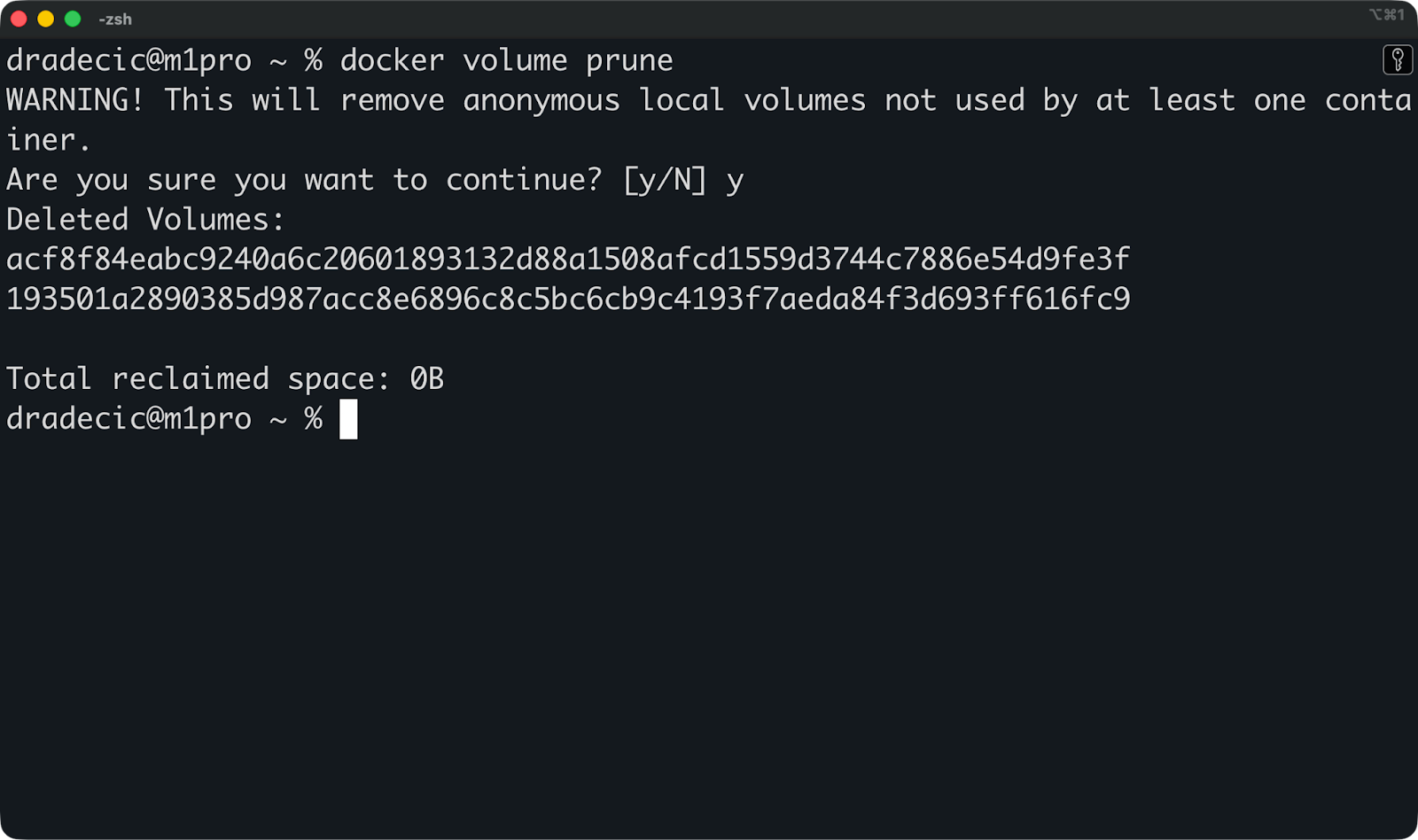Viewport: 1418px width, 840px height.
Task: Select the second deleted volume hash starting 193501a2
Action: pyautogui.click(x=567, y=299)
